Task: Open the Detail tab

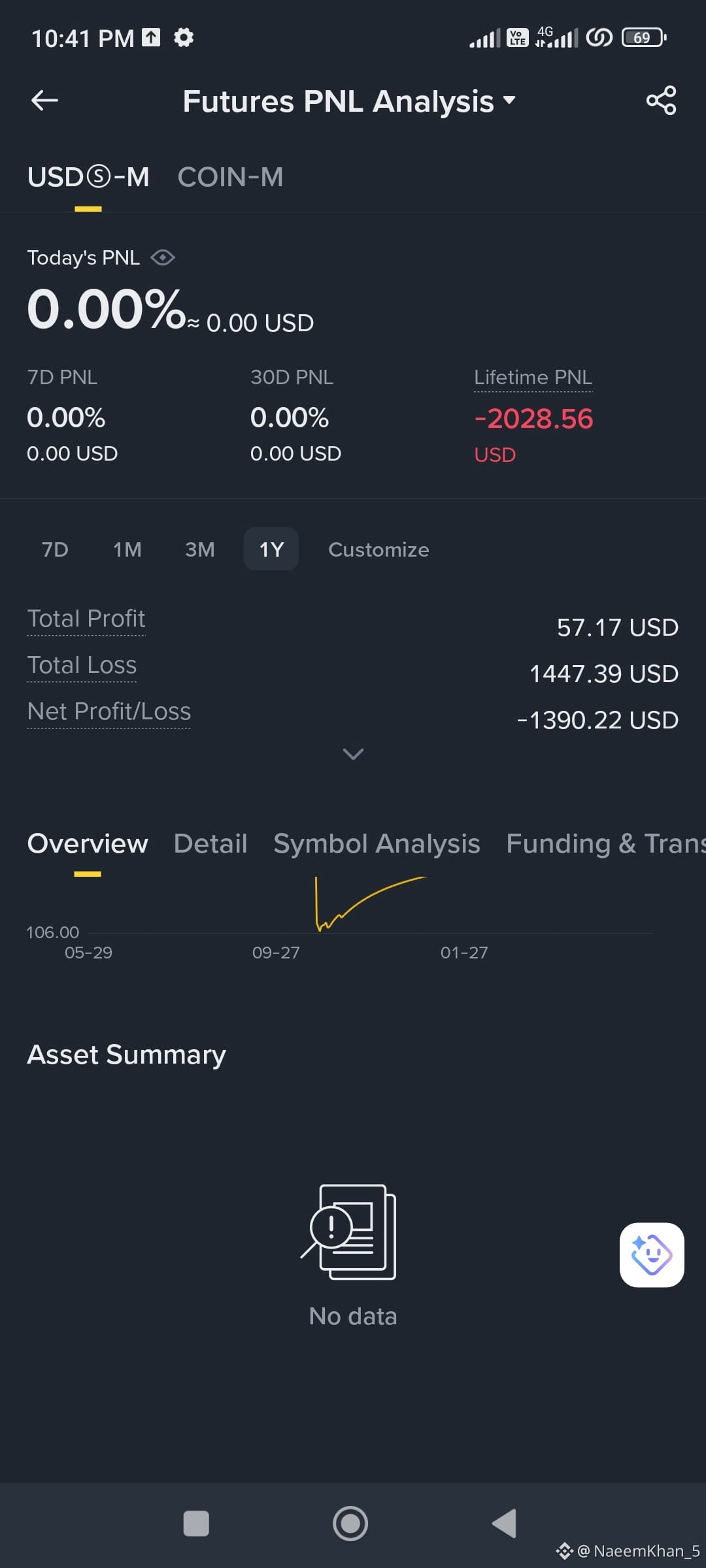Action: [x=210, y=843]
